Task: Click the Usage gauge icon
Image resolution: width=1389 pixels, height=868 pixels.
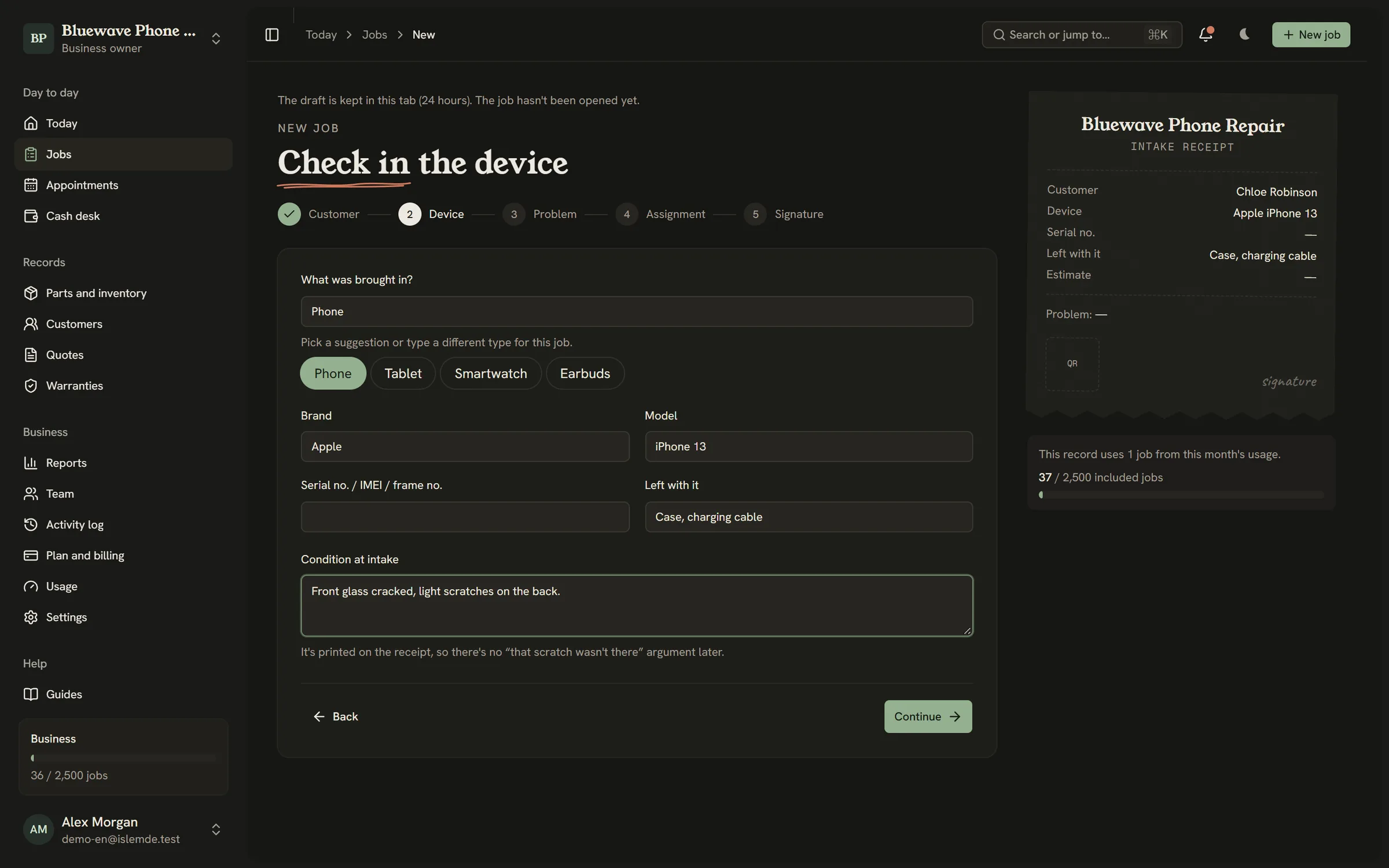Action: coord(31,586)
